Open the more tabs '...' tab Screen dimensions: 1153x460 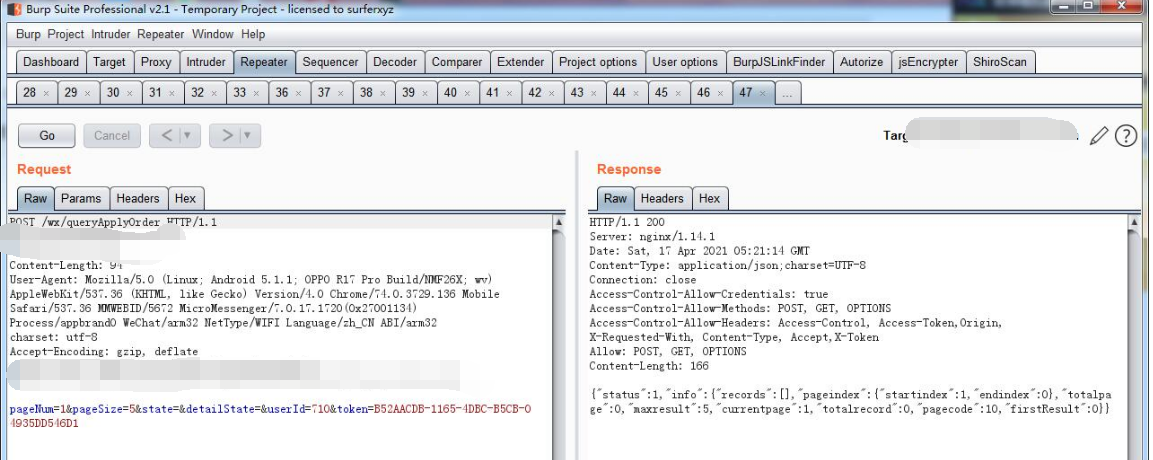click(788, 93)
